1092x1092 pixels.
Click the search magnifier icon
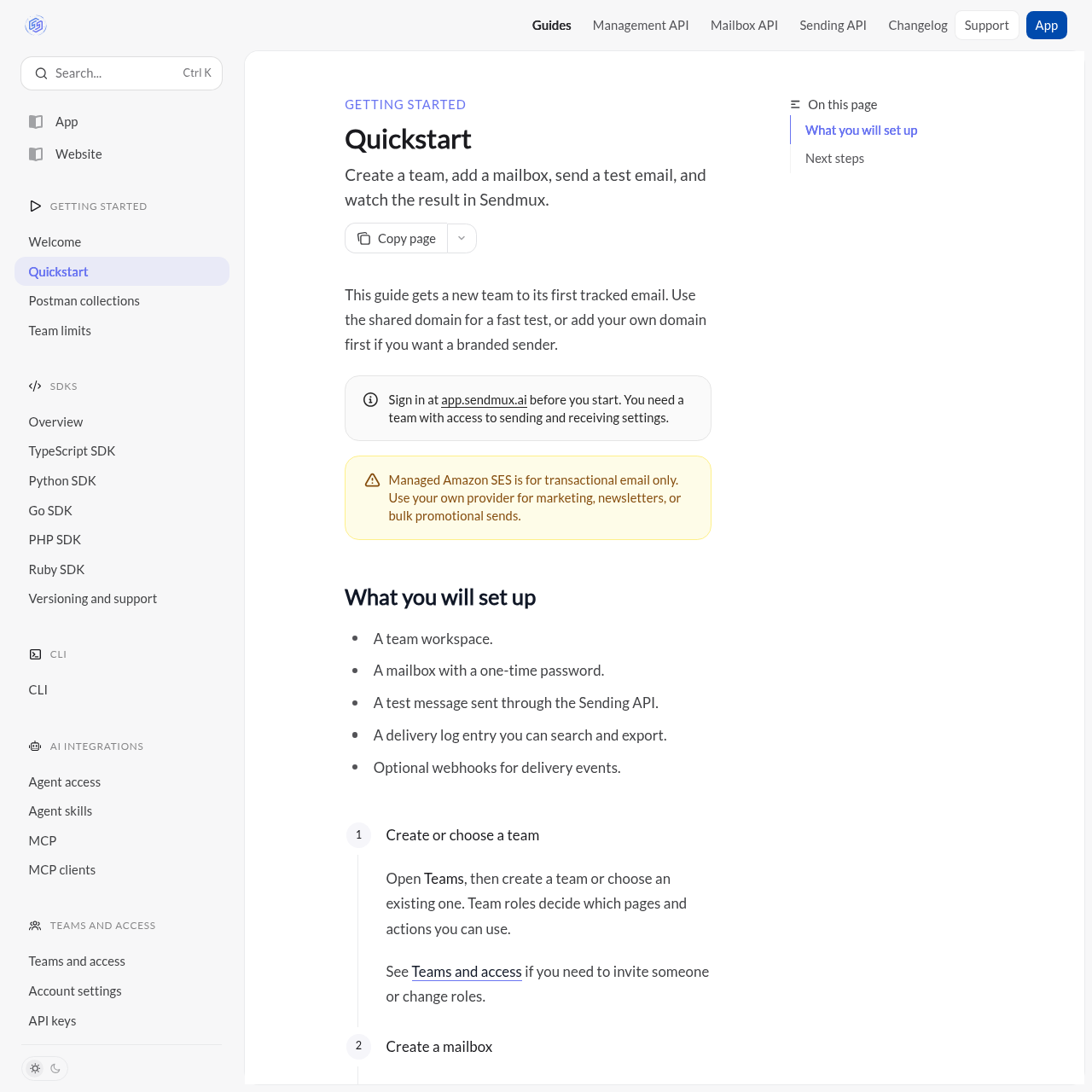click(41, 73)
